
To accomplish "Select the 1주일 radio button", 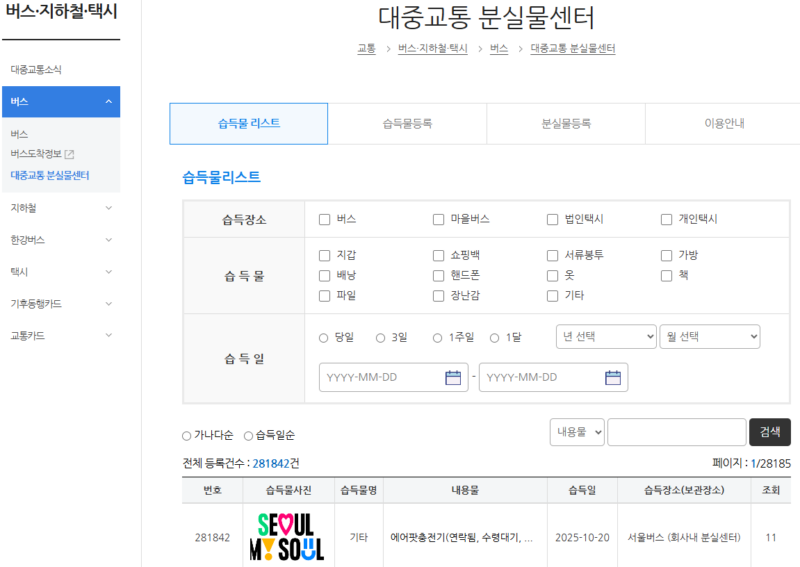I will 437,338.
